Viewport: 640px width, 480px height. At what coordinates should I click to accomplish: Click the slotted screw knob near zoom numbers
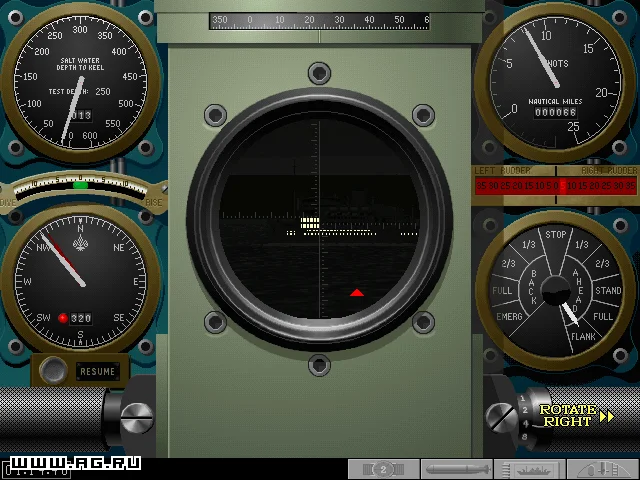pyautogui.click(x=503, y=415)
